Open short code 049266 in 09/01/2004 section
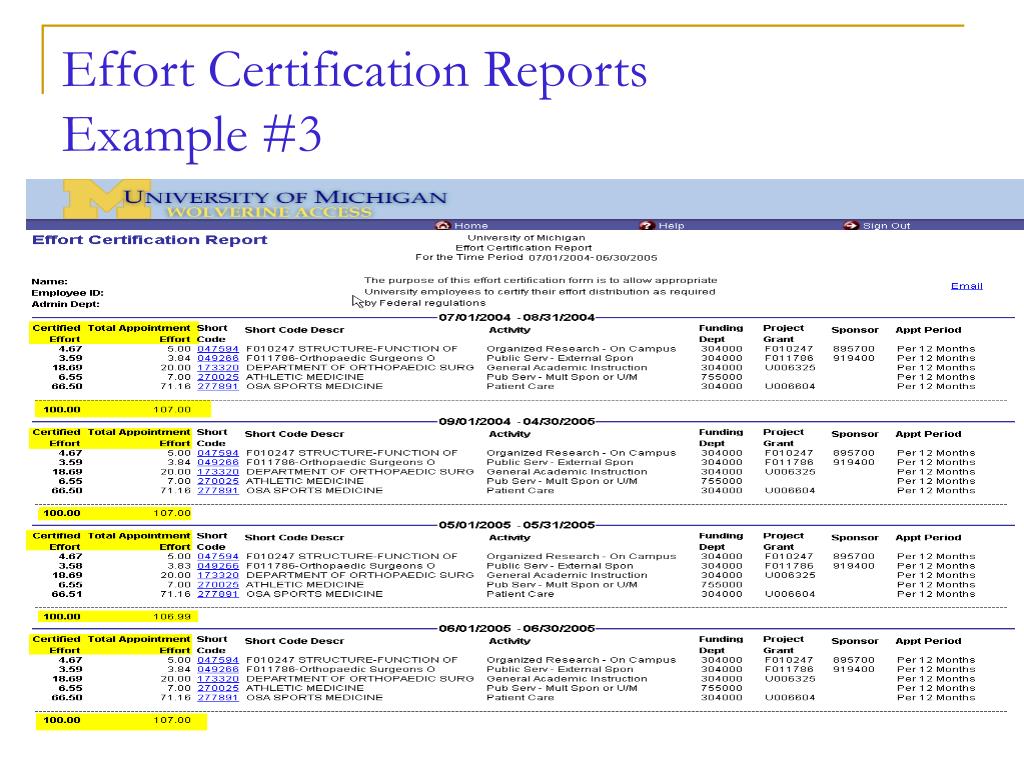The height and width of the screenshot is (768, 1024). [x=218, y=462]
